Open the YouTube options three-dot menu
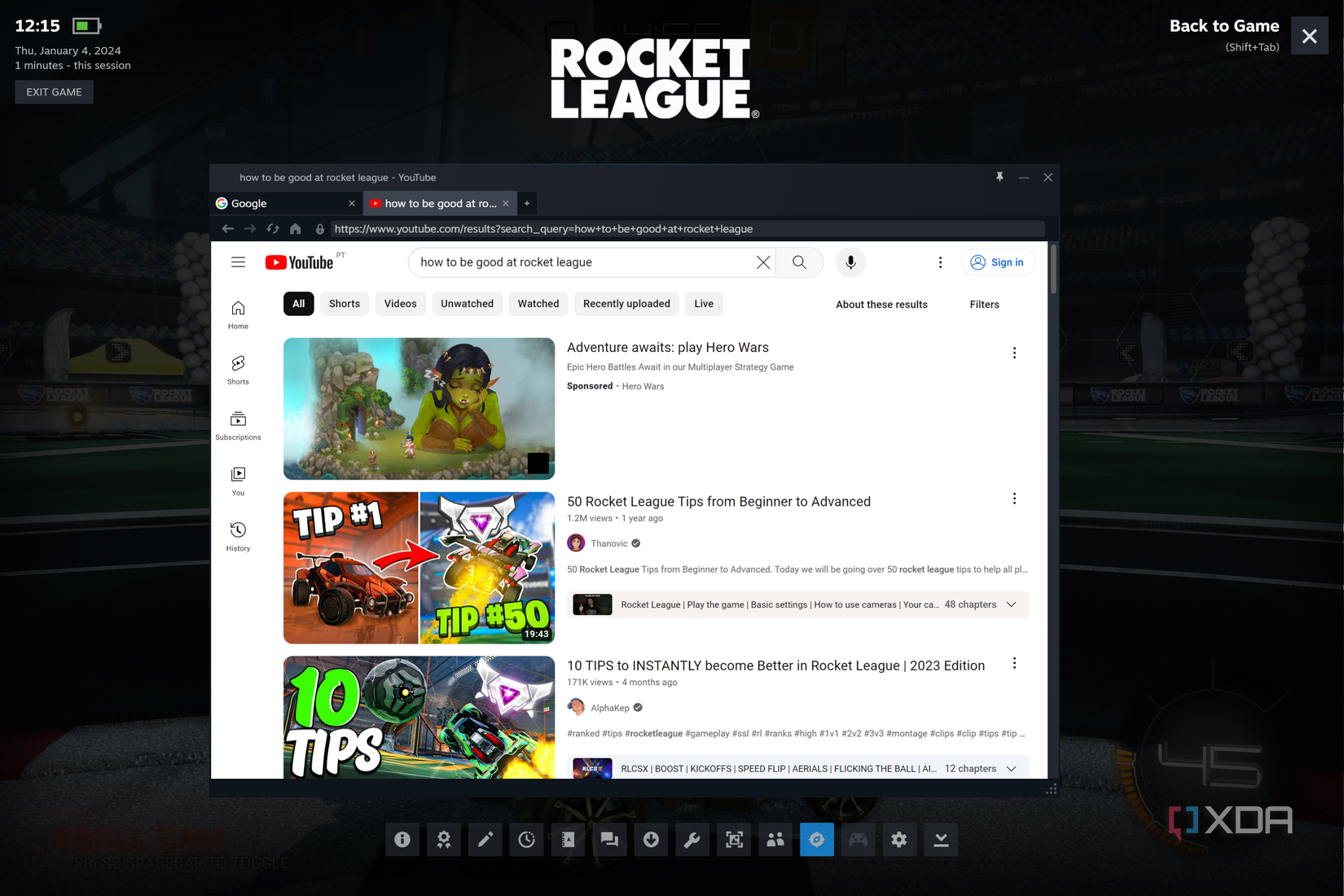1344x896 pixels. coord(940,262)
